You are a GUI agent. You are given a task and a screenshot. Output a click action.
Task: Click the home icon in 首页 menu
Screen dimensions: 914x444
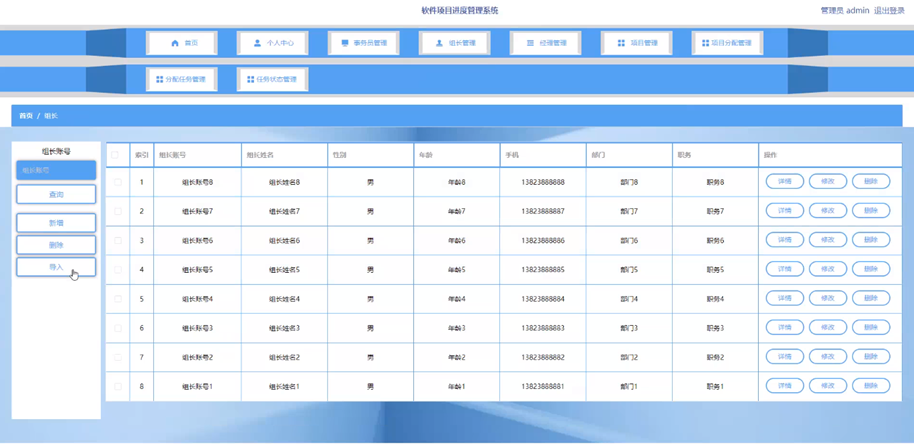(175, 43)
